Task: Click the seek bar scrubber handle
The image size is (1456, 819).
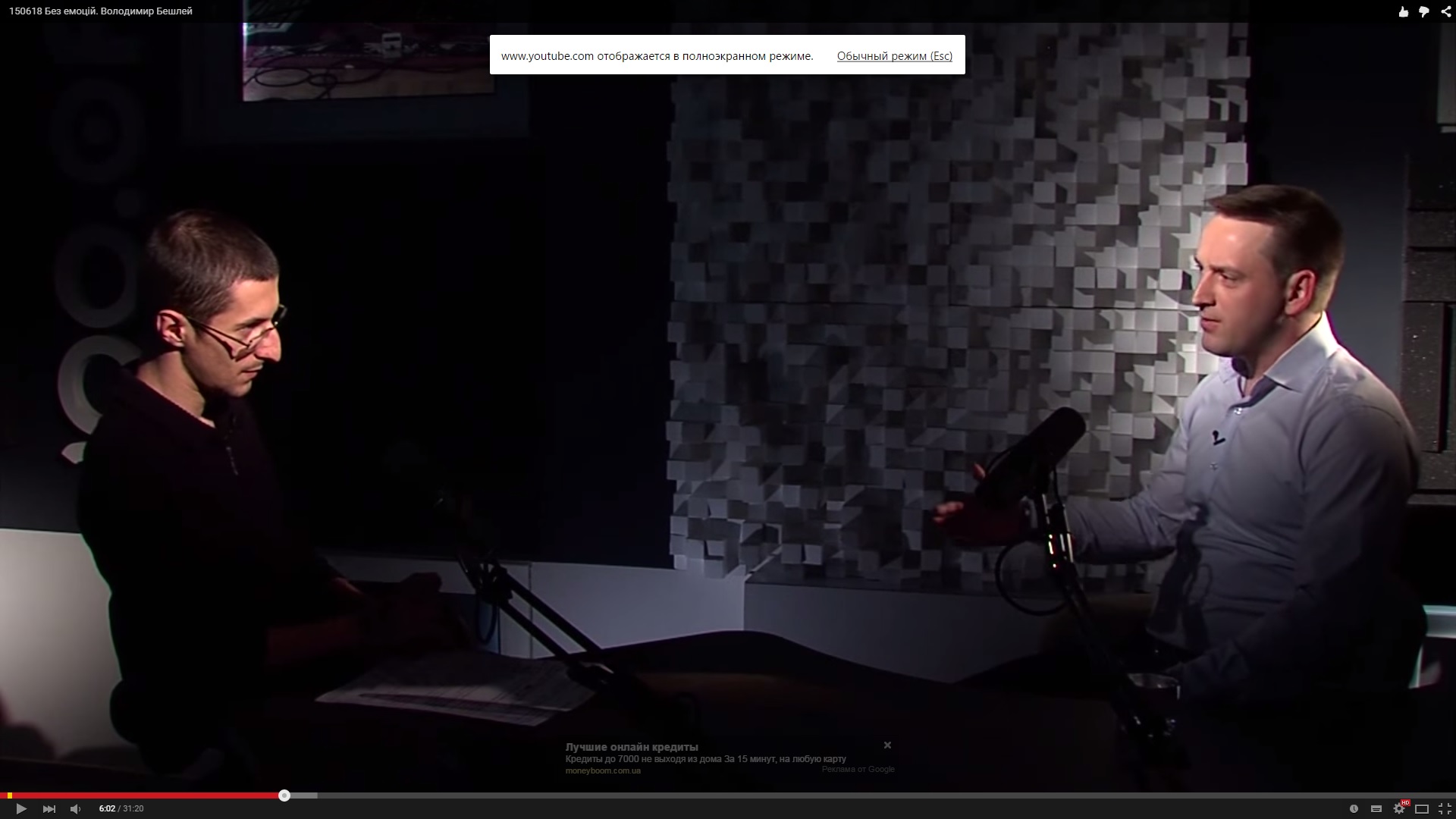Action: (284, 795)
